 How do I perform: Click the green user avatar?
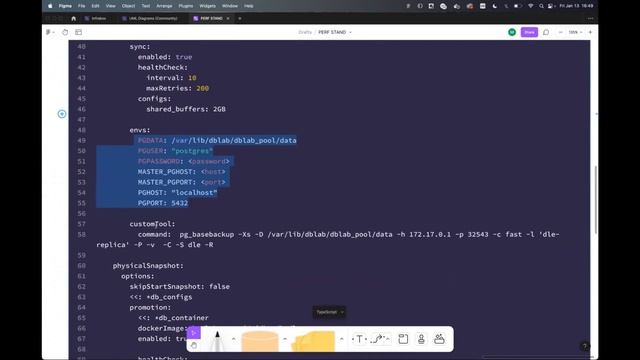512,32
